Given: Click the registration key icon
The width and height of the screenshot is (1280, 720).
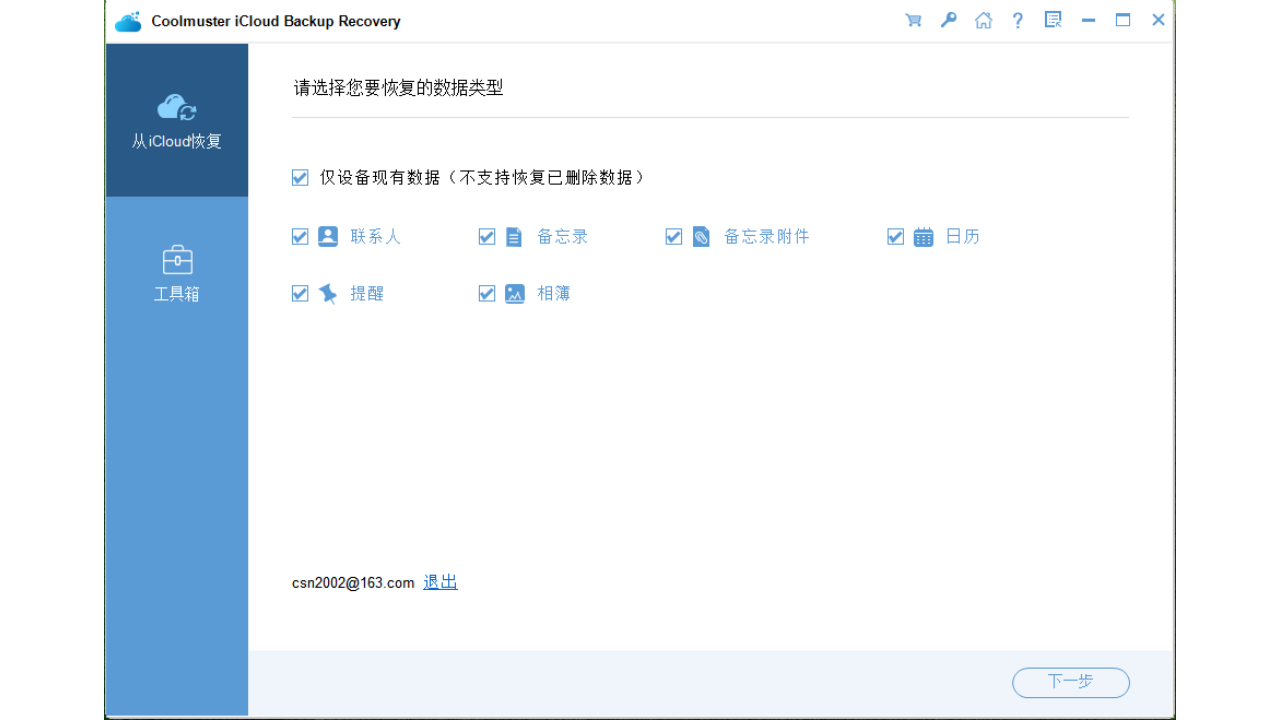Looking at the screenshot, I should (948, 19).
